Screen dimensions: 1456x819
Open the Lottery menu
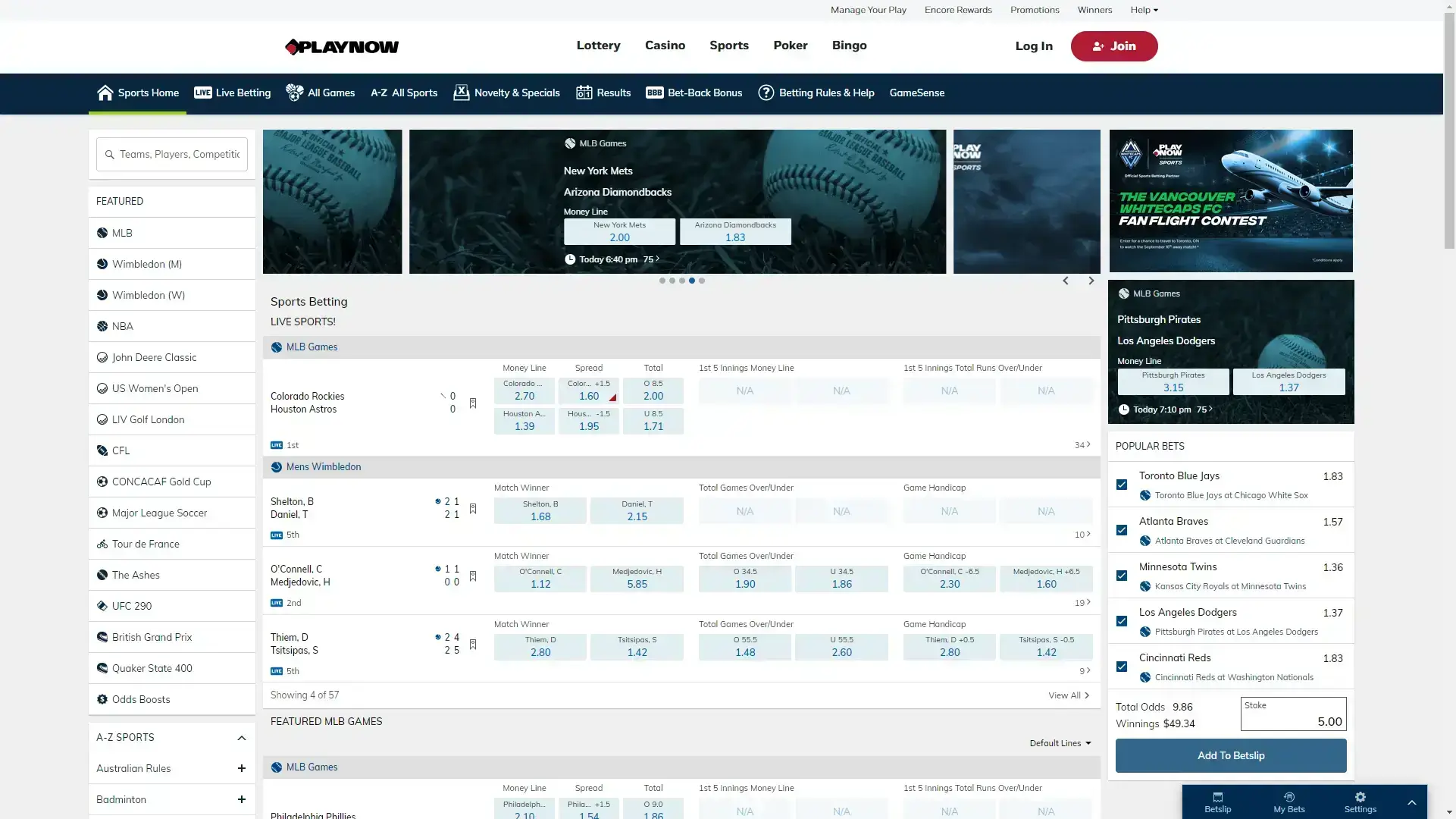coord(598,45)
